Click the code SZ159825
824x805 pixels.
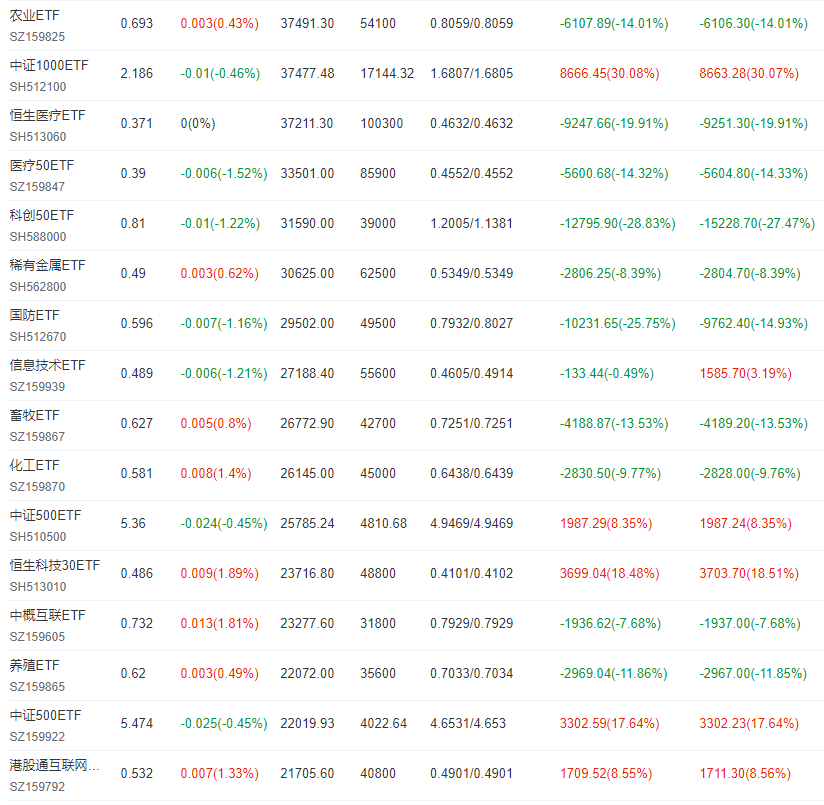[x=37, y=37]
